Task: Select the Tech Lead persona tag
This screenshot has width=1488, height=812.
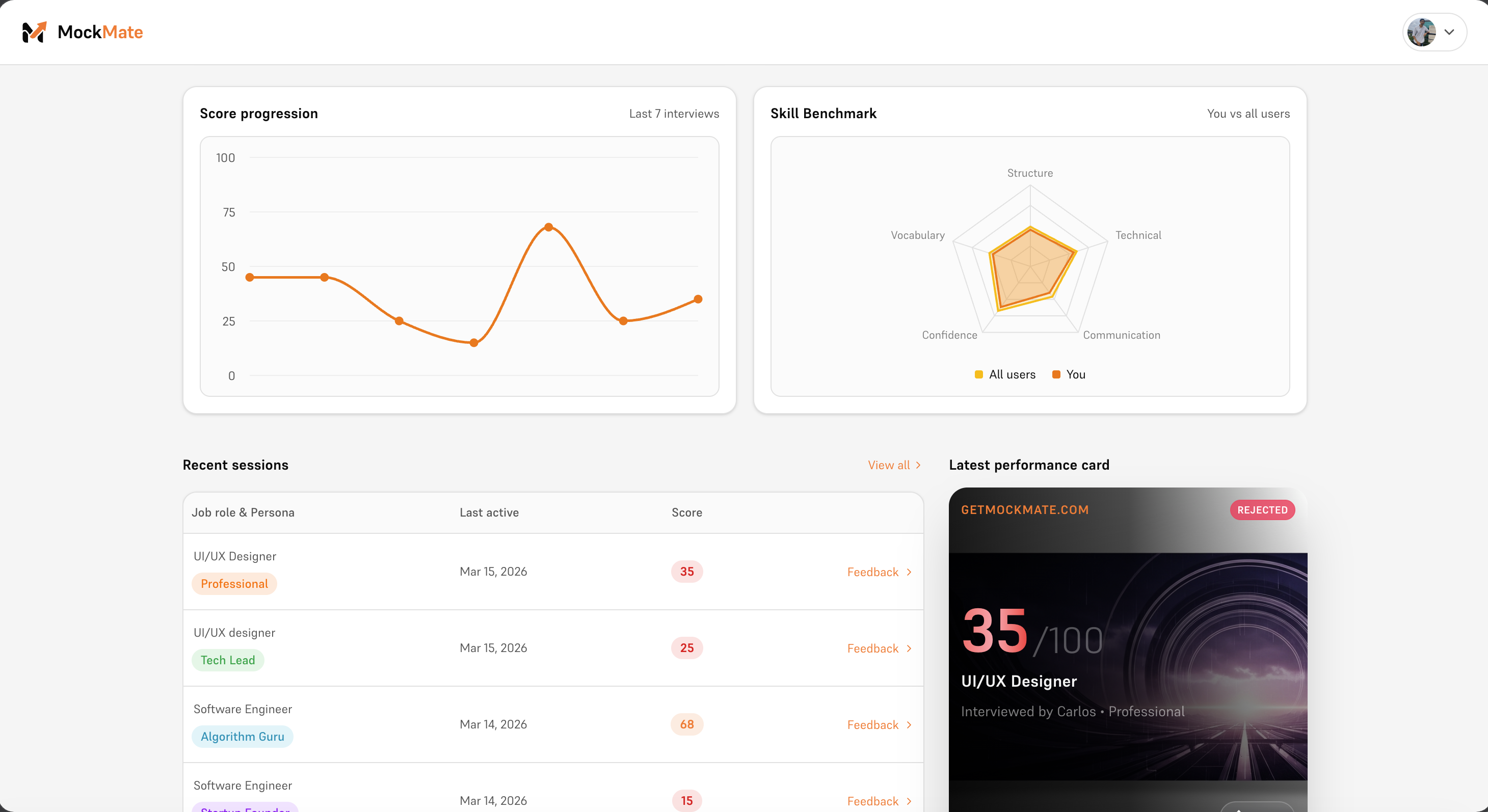Action: [228, 660]
